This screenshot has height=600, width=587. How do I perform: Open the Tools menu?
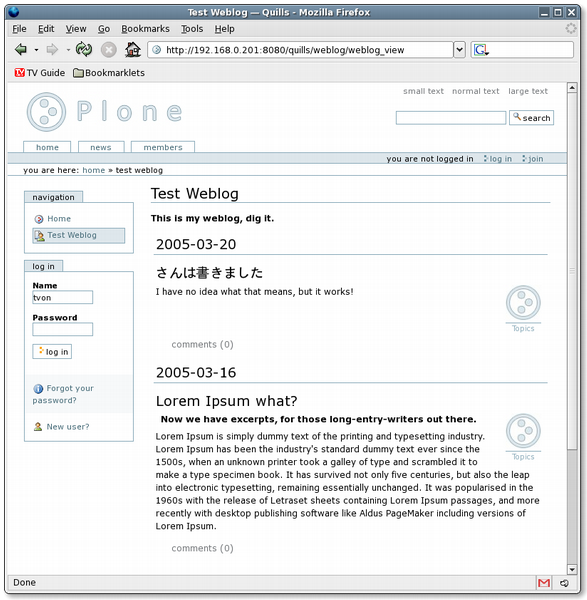point(192,29)
